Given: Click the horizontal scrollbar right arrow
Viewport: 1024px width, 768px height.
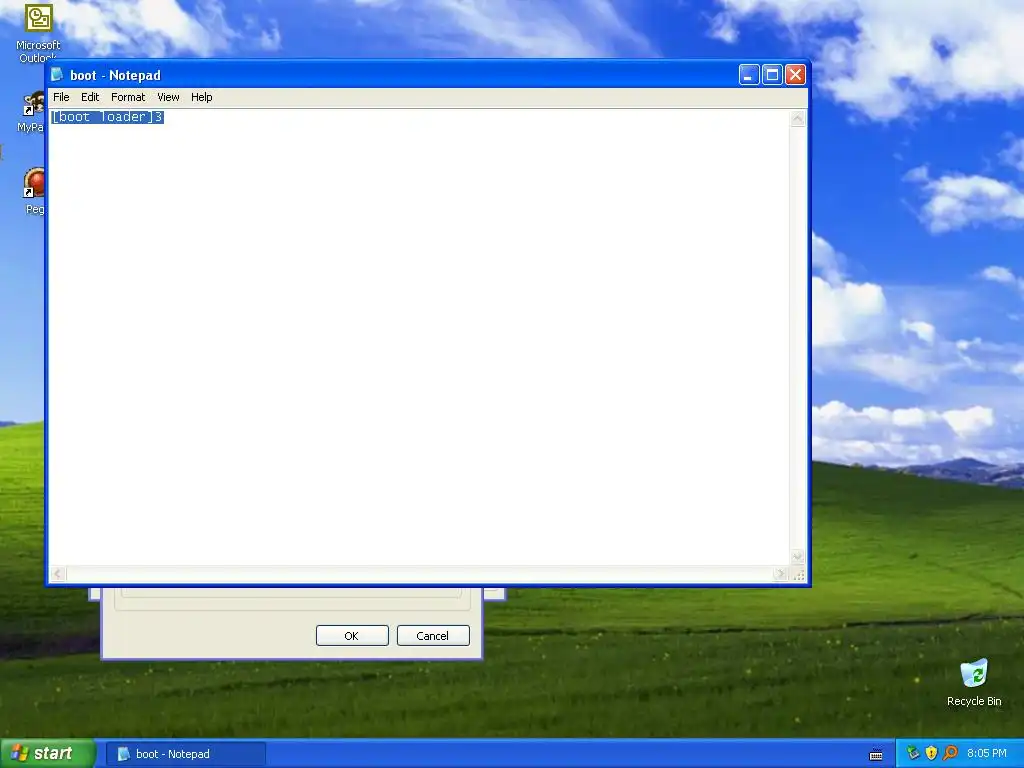Looking at the screenshot, I should [x=780, y=574].
